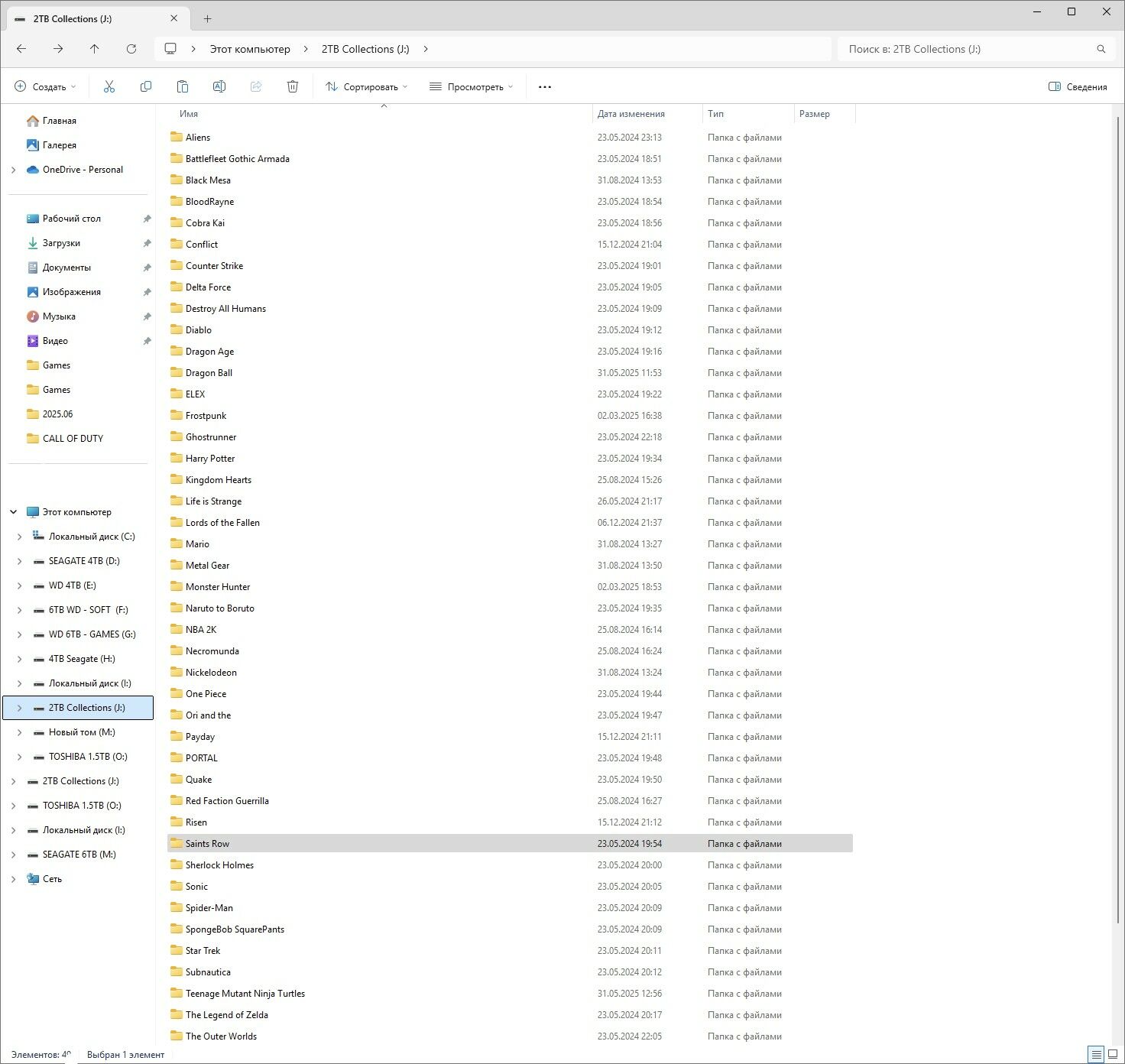
Task: Refresh the current folder view
Action: 131,49
